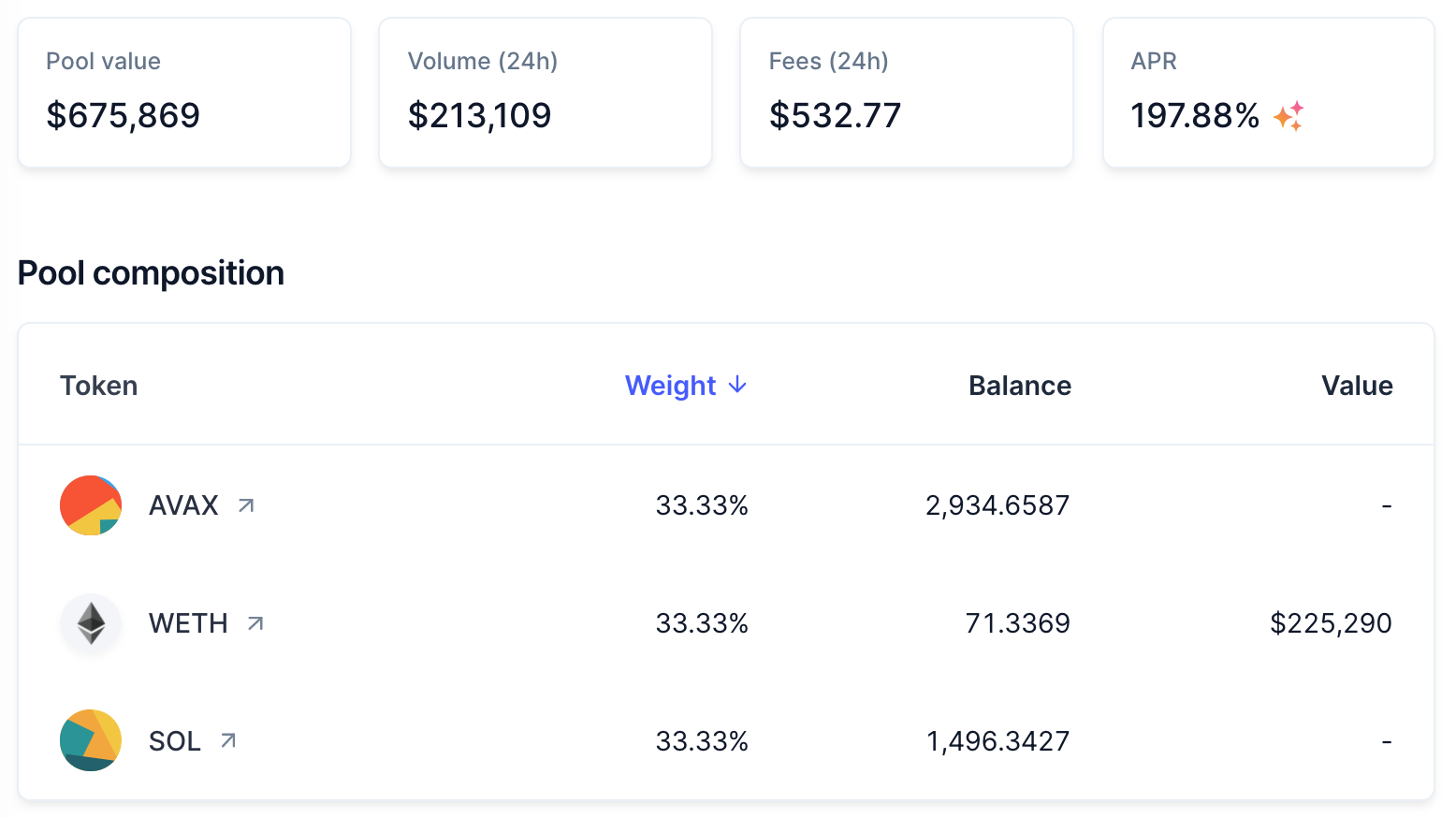Click the SOL token logo icon
1456x818 pixels.
tap(91, 740)
